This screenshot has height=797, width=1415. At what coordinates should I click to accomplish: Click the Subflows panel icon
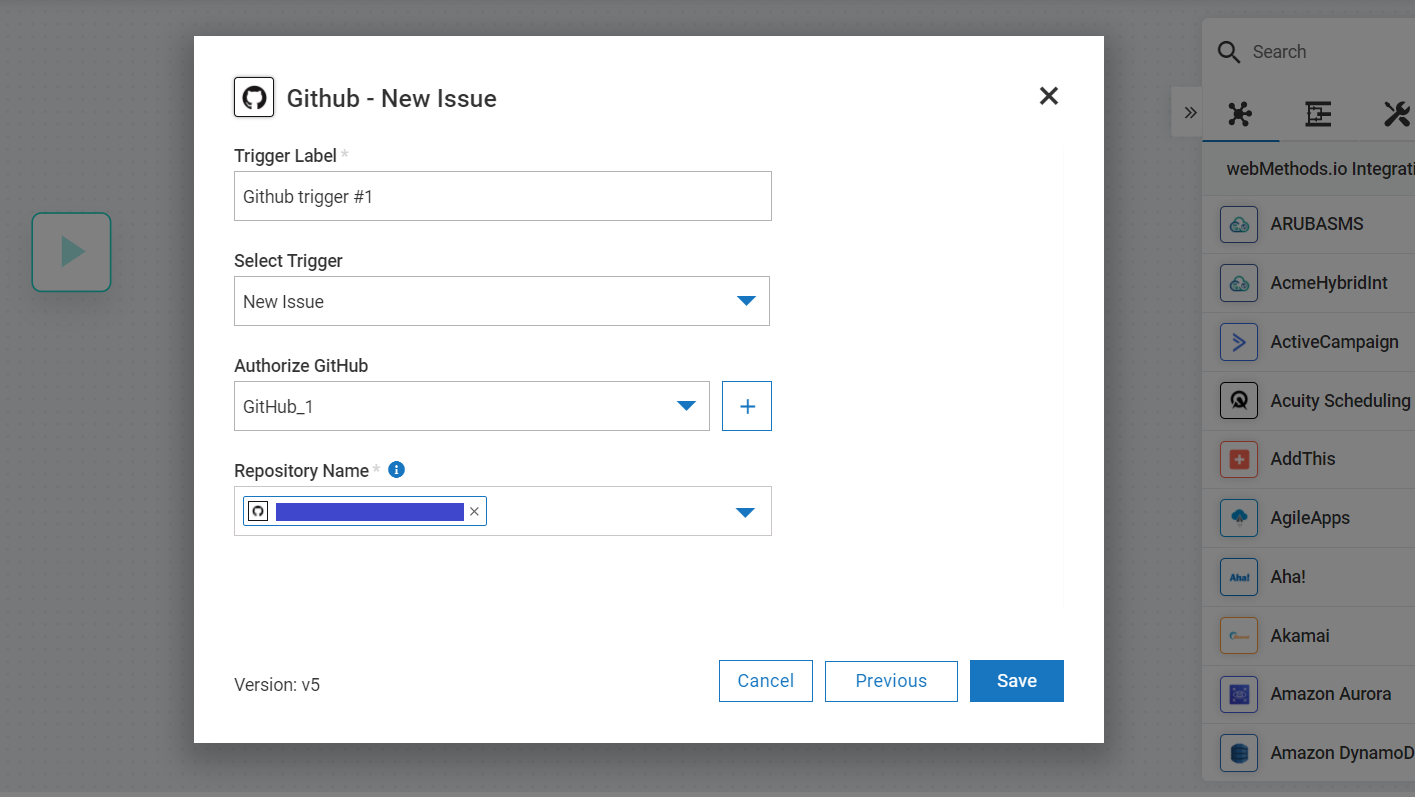pos(1317,114)
